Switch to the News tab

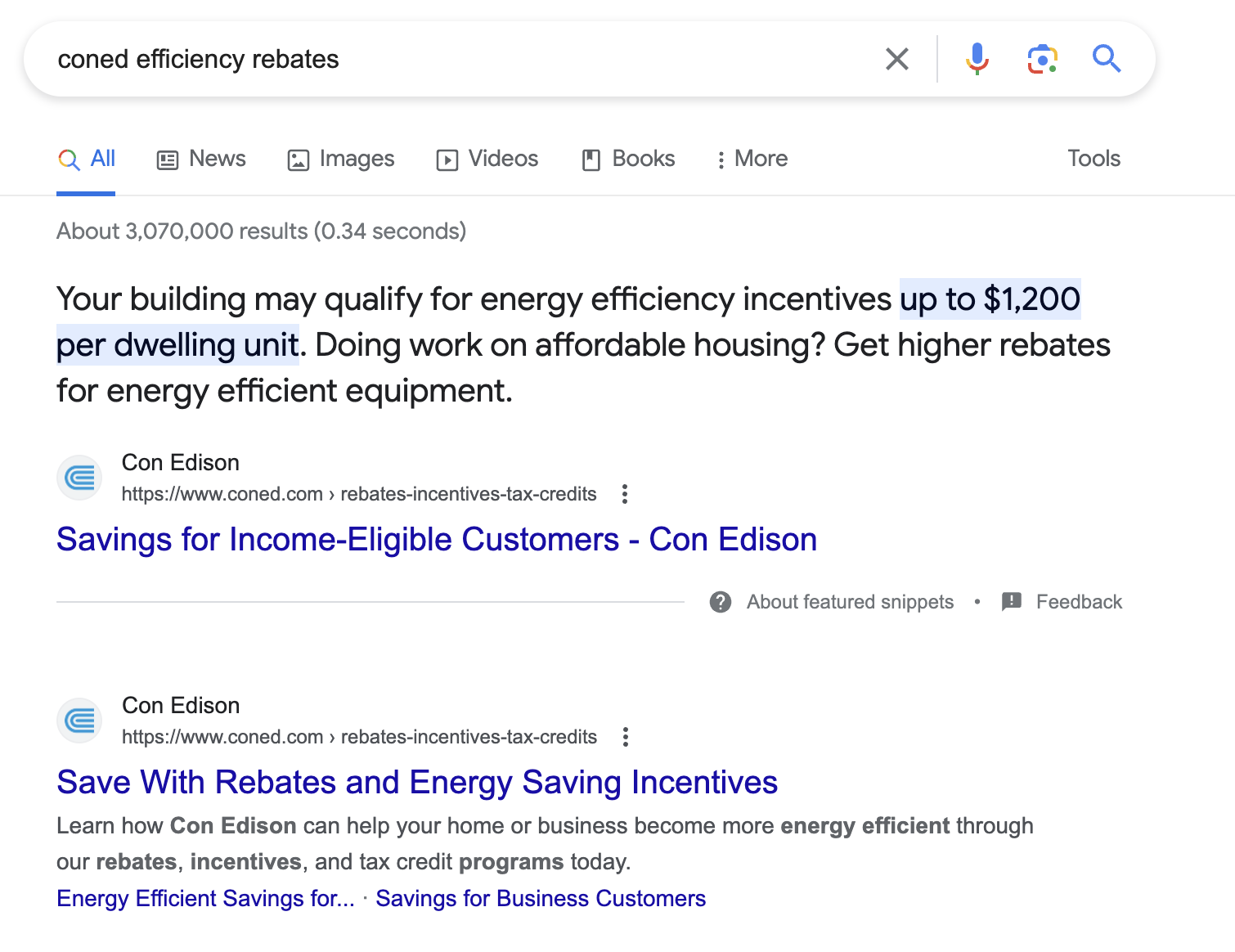201,159
